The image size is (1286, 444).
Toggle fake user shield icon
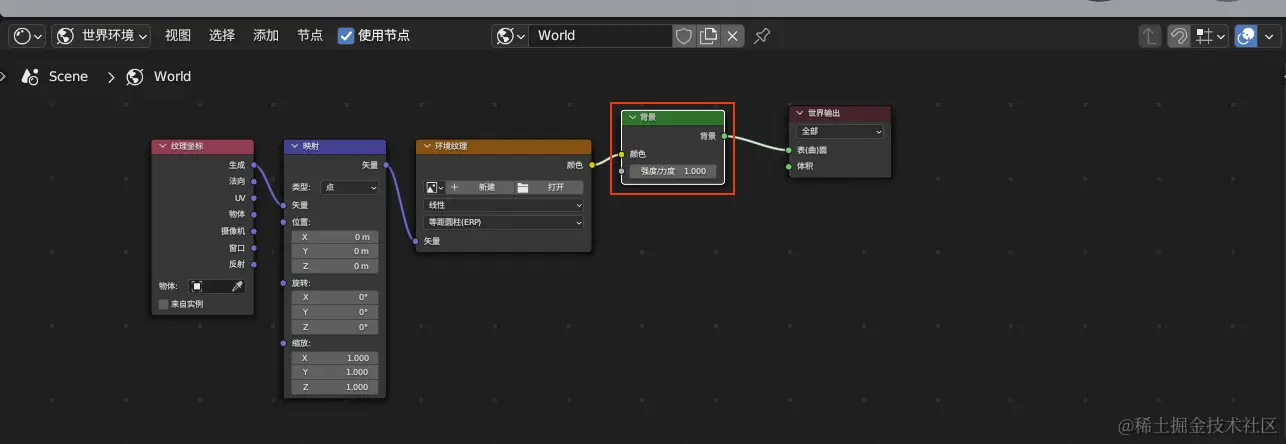pos(684,35)
